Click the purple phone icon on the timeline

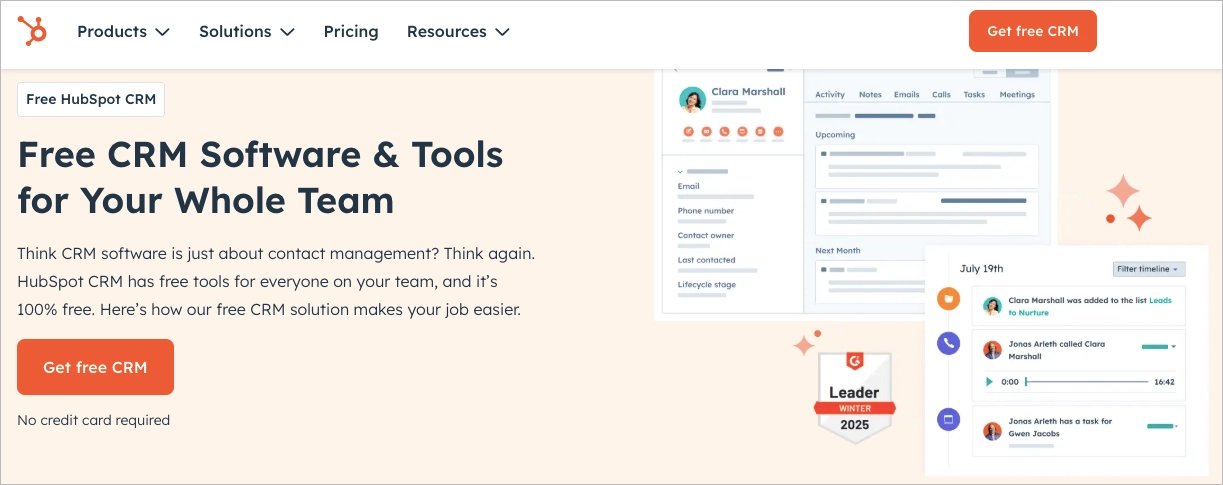948,344
